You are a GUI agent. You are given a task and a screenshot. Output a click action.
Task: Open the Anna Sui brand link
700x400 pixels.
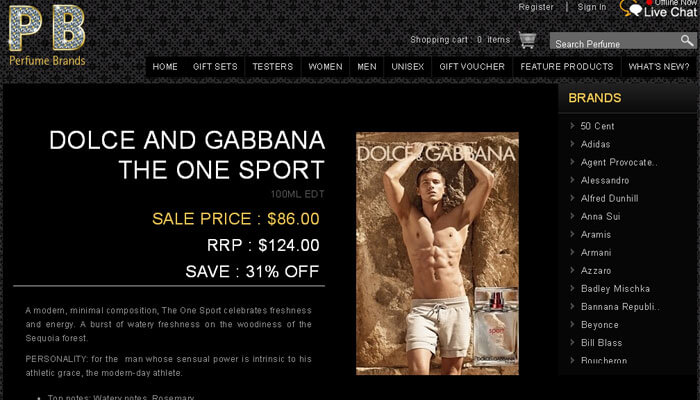coord(600,217)
